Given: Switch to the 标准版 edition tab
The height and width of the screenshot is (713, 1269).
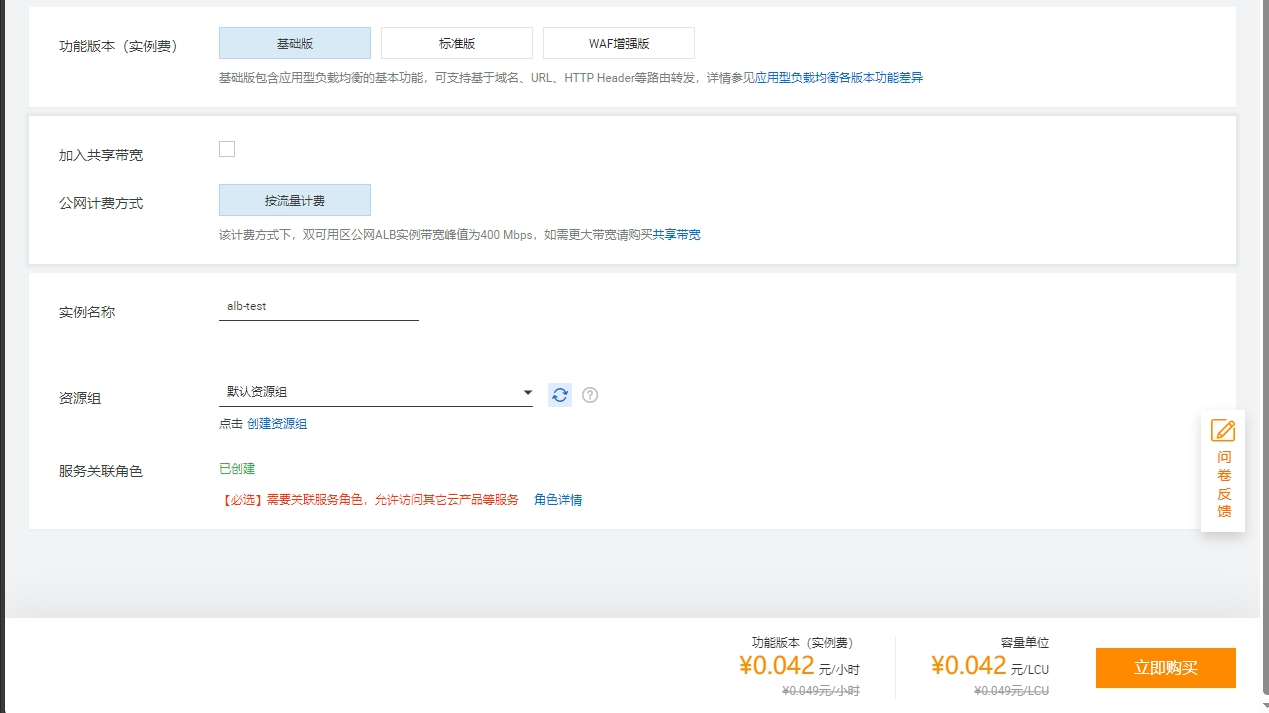Looking at the screenshot, I should click(x=456, y=42).
